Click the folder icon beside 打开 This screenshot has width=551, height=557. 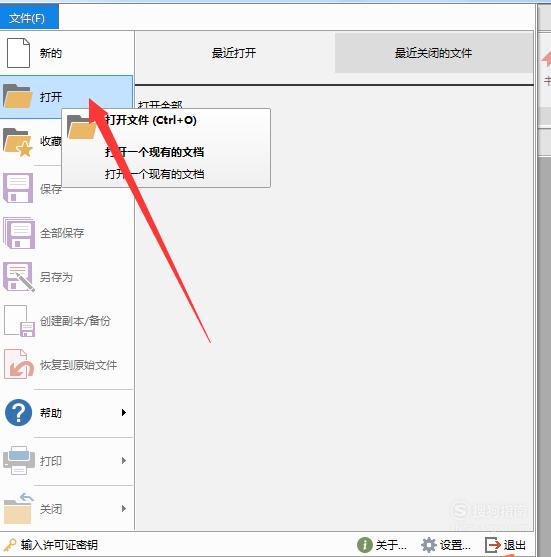point(17,96)
